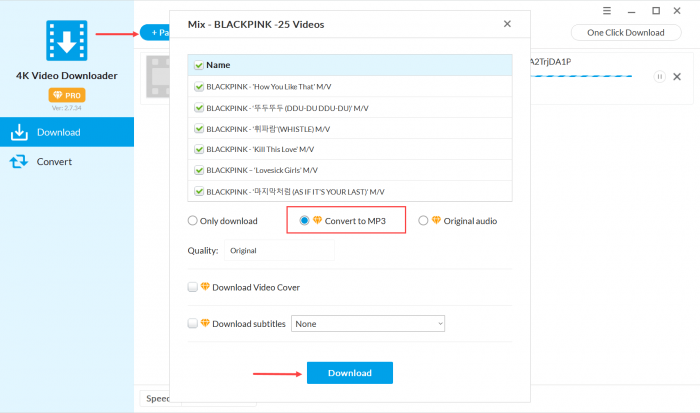Image resolution: width=700 pixels, height=413 pixels.
Task: Select the Original audio radio option
Action: point(423,221)
